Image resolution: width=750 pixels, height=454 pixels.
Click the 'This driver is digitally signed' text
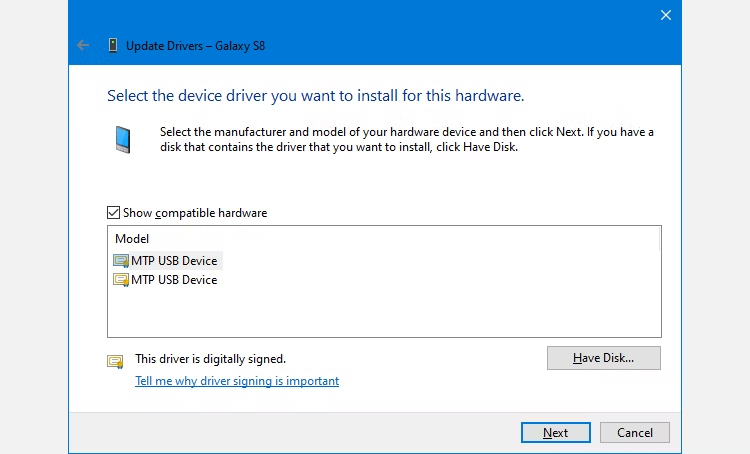tap(210, 358)
